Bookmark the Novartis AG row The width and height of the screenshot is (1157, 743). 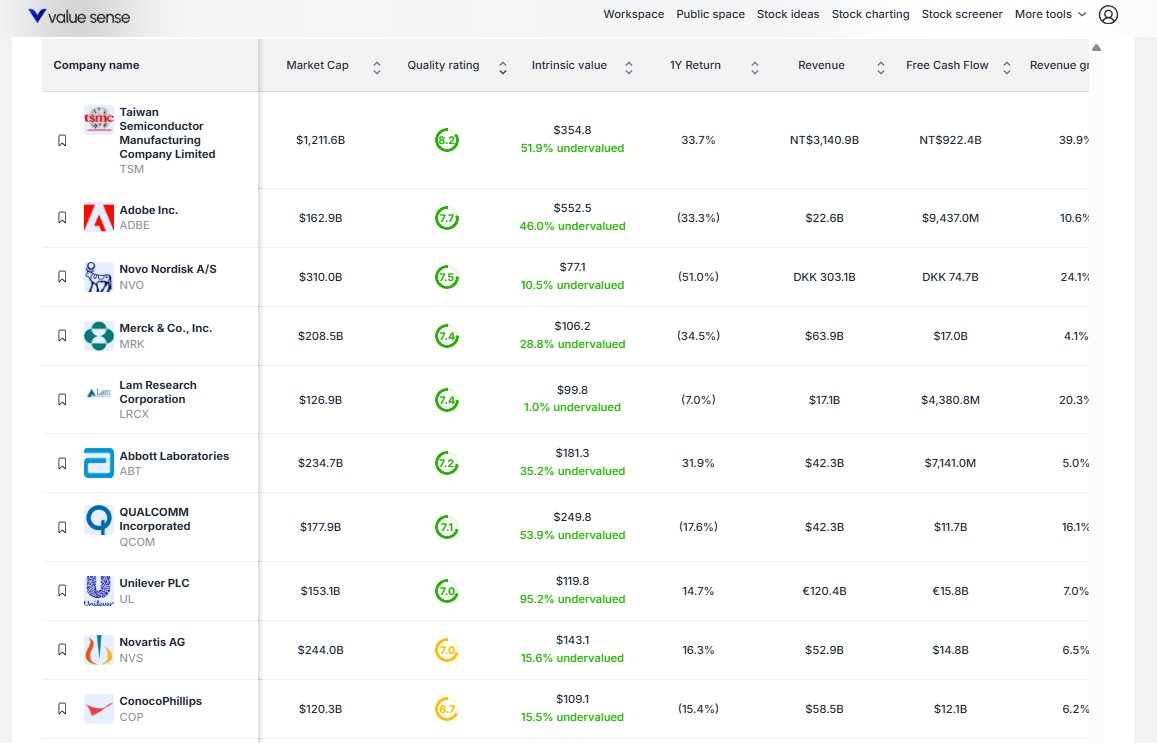click(63, 650)
